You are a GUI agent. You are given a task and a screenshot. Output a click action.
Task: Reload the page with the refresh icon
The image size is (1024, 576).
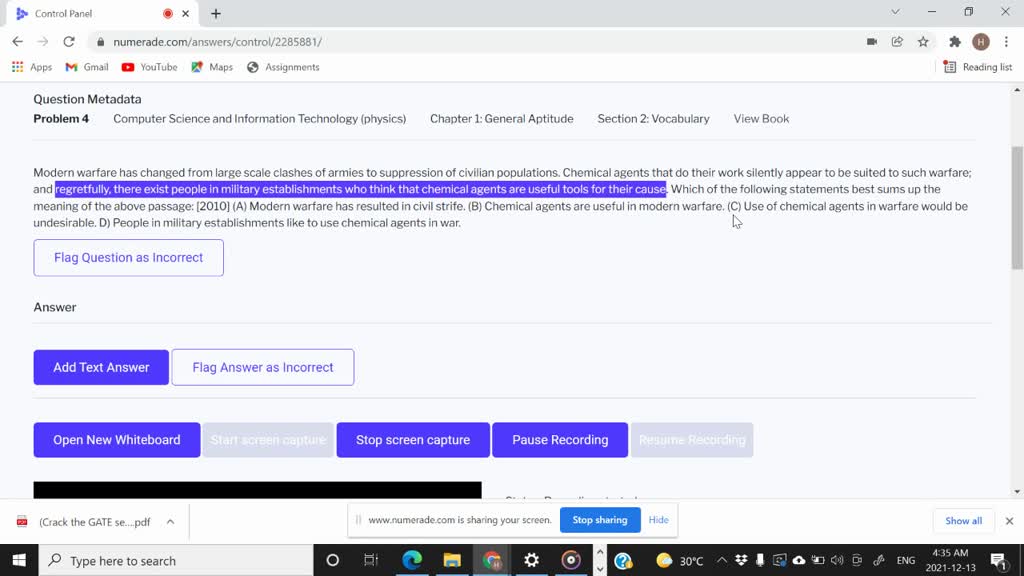pyautogui.click(x=69, y=42)
